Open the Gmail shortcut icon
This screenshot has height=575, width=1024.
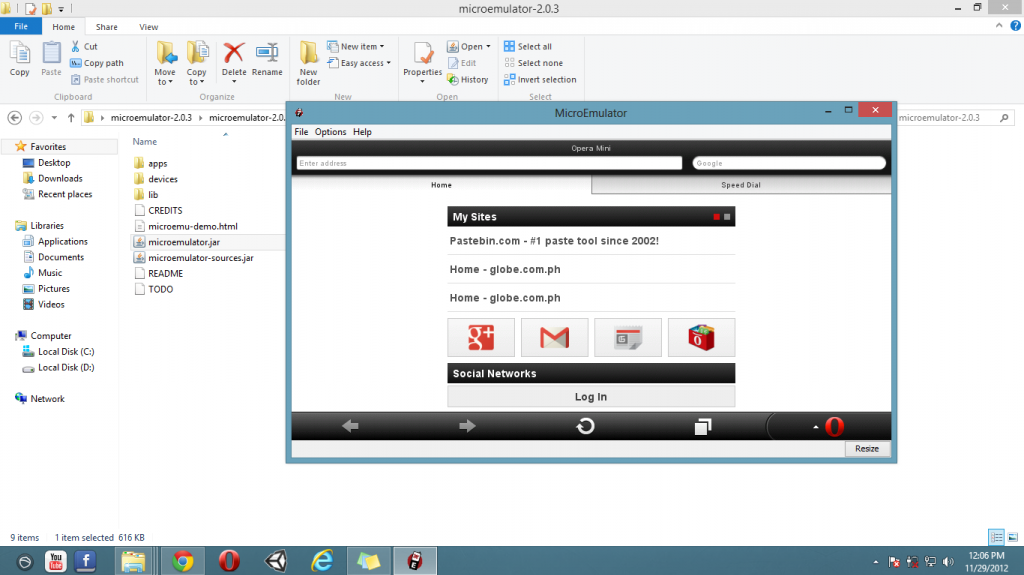[x=554, y=338]
